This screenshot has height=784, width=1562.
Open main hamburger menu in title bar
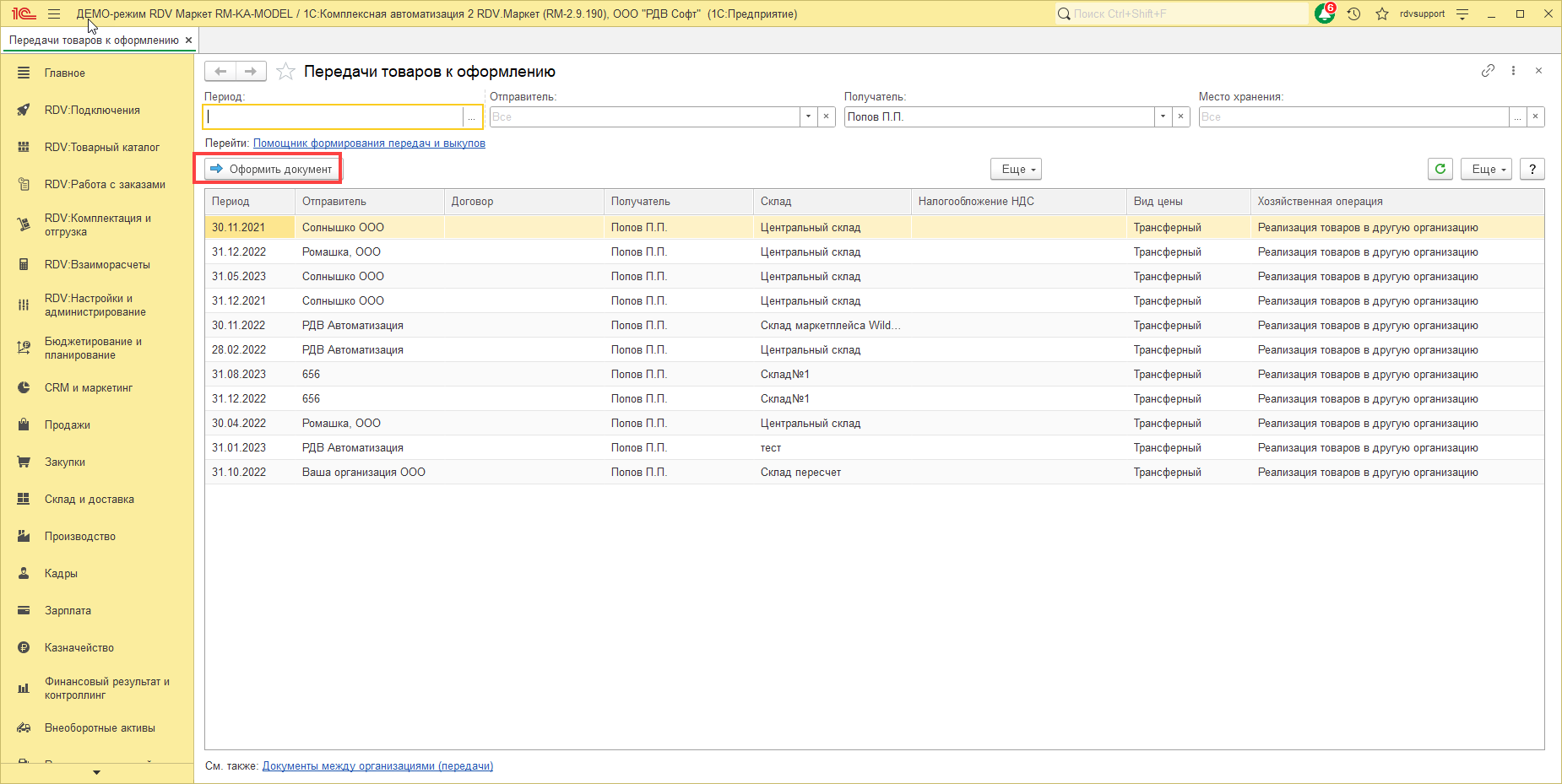point(54,14)
